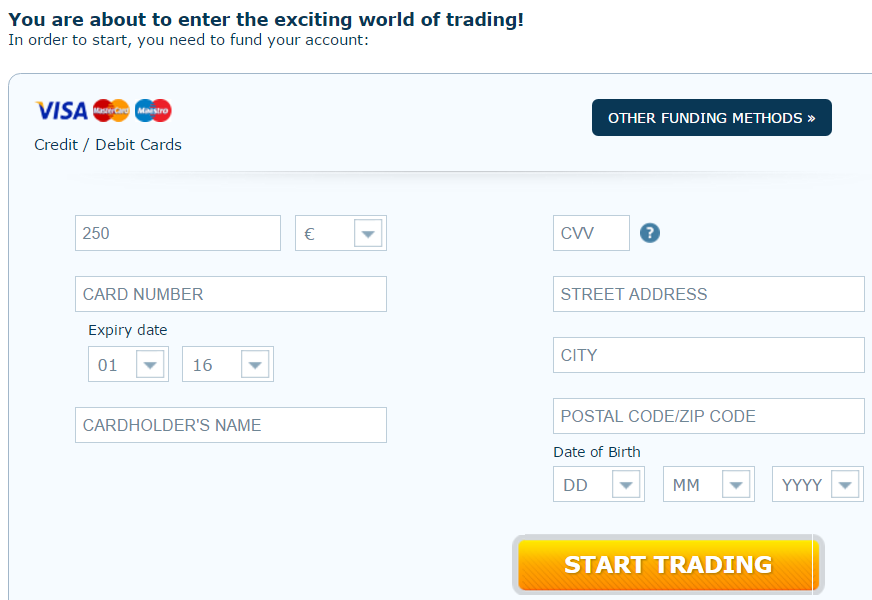The width and height of the screenshot is (872, 600).
Task: Open the birth year YYYY dropdown
Action: (x=818, y=484)
